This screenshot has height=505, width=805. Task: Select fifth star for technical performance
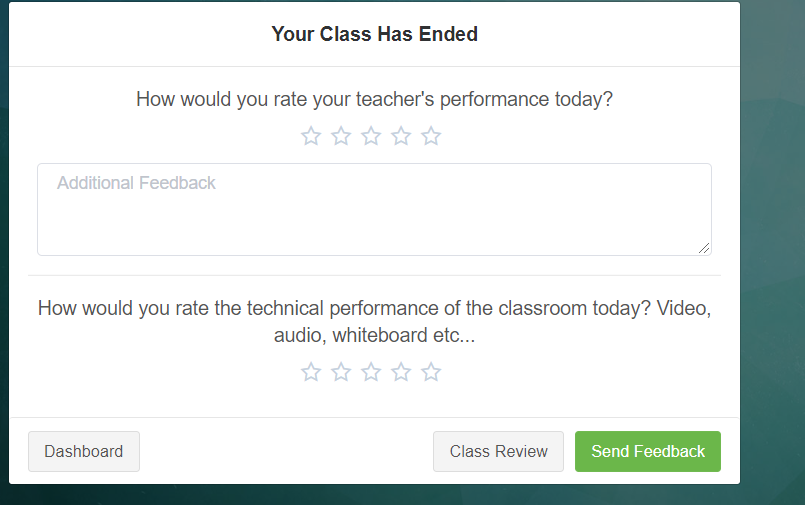431,372
